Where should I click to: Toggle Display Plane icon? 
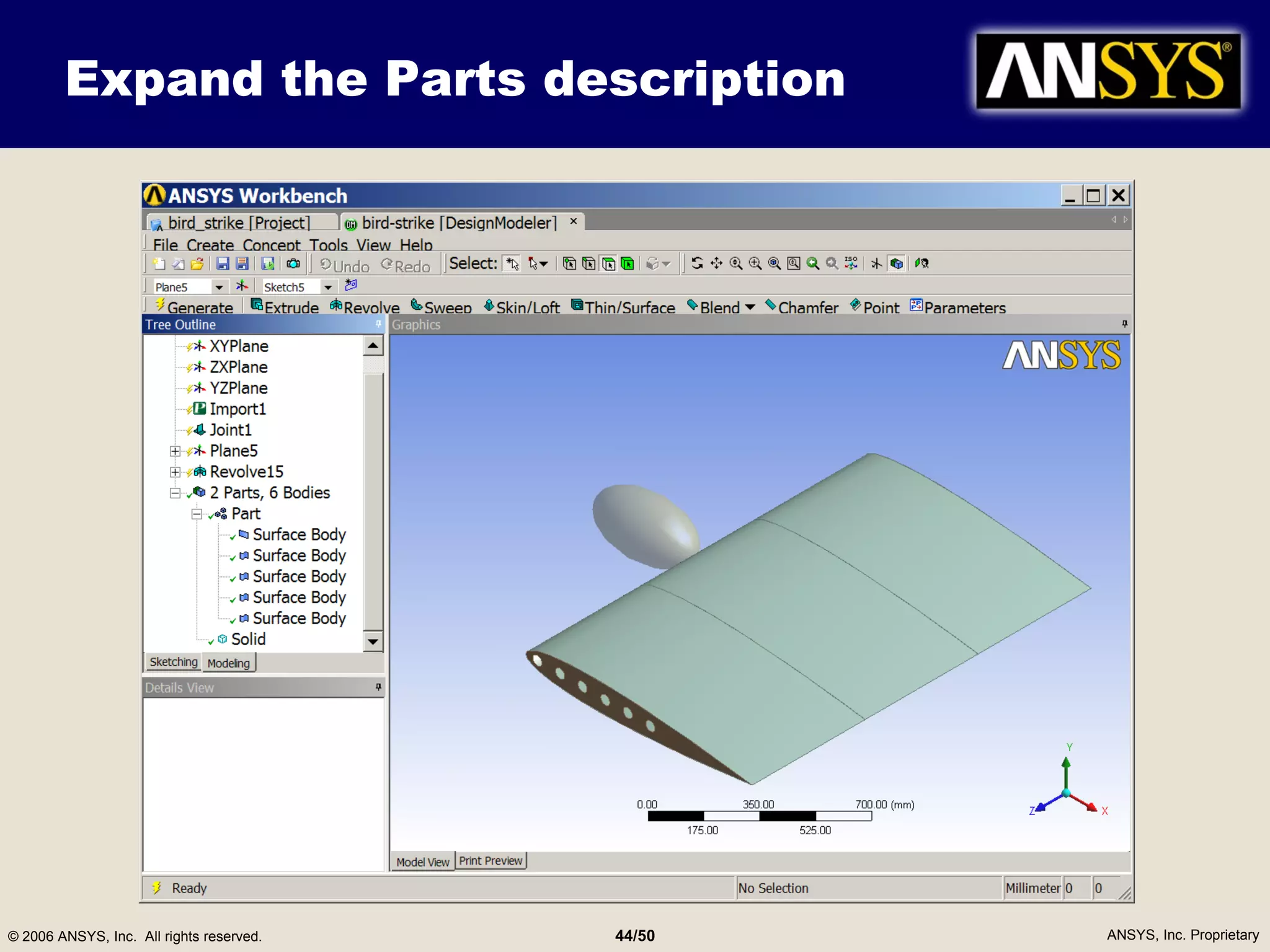pyautogui.click(x=876, y=263)
